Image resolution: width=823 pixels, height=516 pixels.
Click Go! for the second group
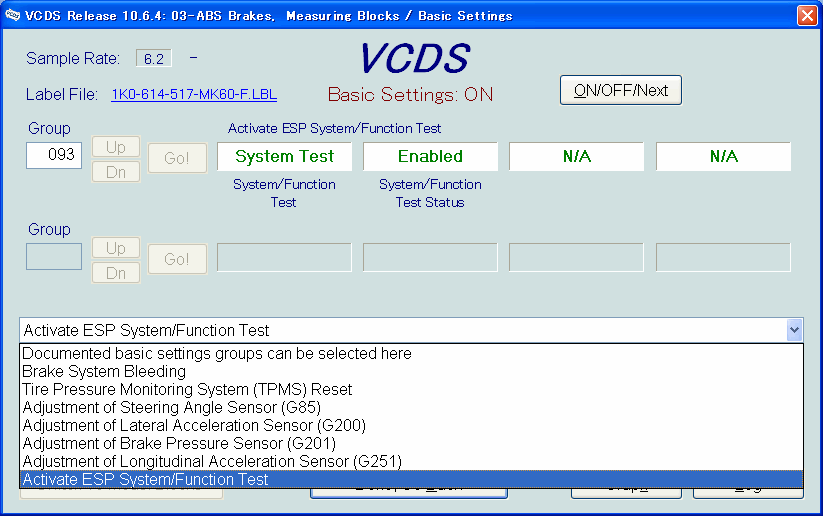coord(177,259)
